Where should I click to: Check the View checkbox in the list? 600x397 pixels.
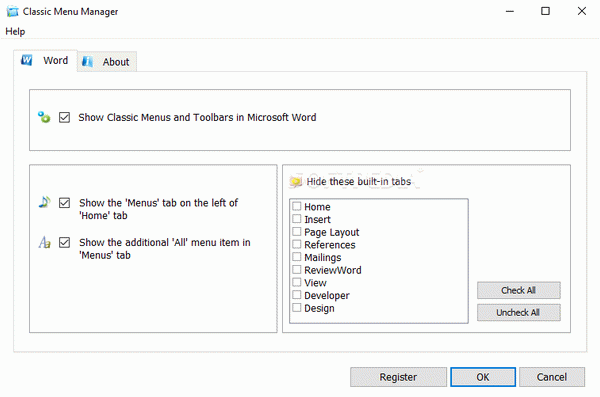297,282
